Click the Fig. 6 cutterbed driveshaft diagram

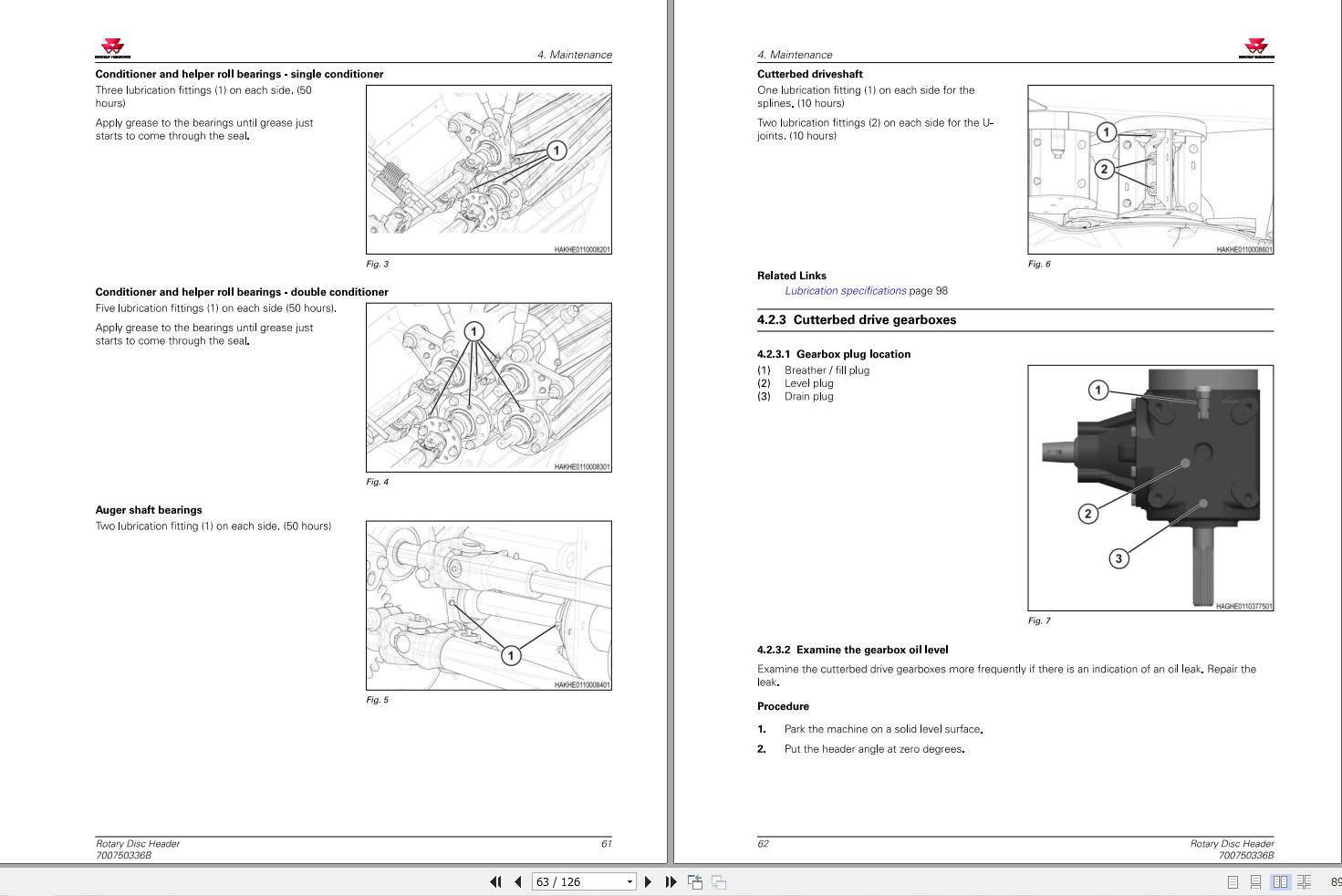[x=1150, y=170]
